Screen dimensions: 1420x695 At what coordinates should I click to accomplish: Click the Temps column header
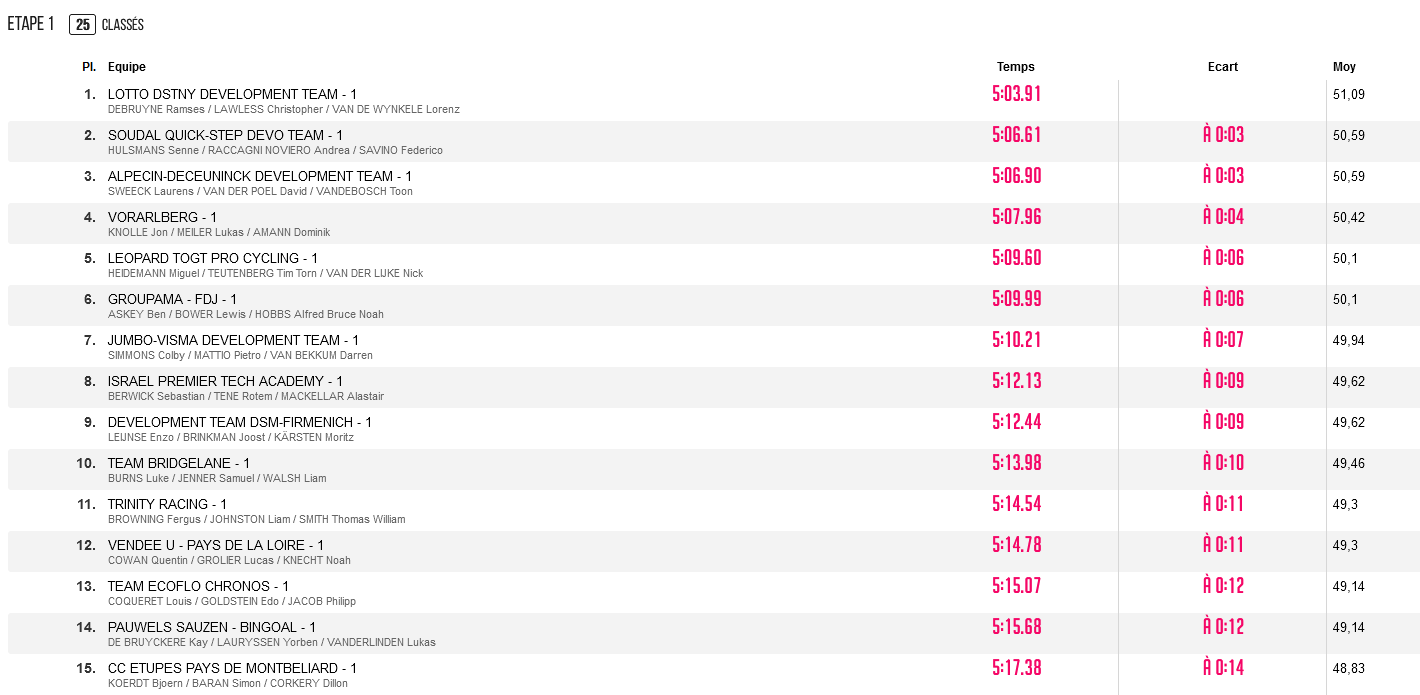pyautogui.click(x=1016, y=67)
